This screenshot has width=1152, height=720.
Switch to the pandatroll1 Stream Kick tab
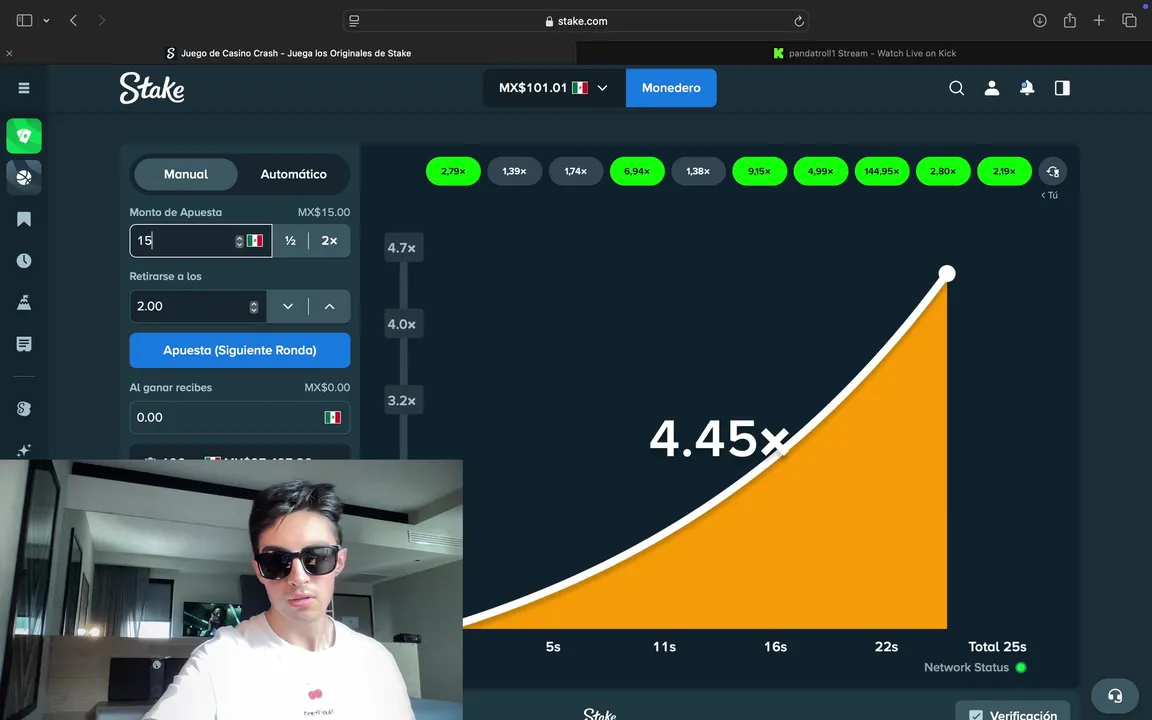(x=864, y=53)
